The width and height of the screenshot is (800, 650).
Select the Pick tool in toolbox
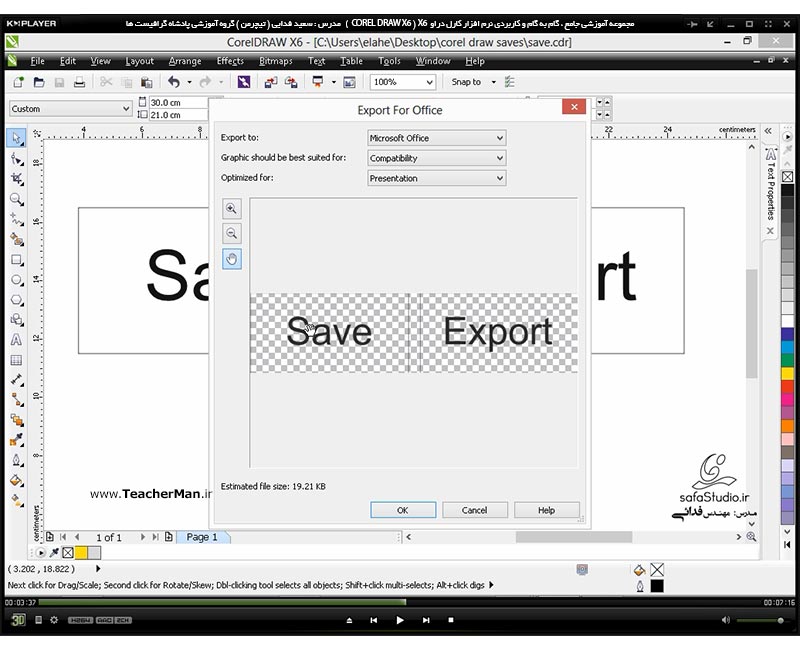click(x=16, y=138)
